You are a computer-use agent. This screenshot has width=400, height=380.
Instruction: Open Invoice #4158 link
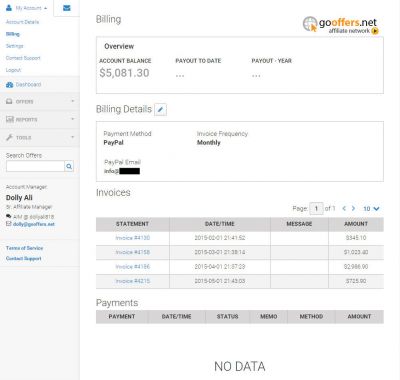pos(133,252)
